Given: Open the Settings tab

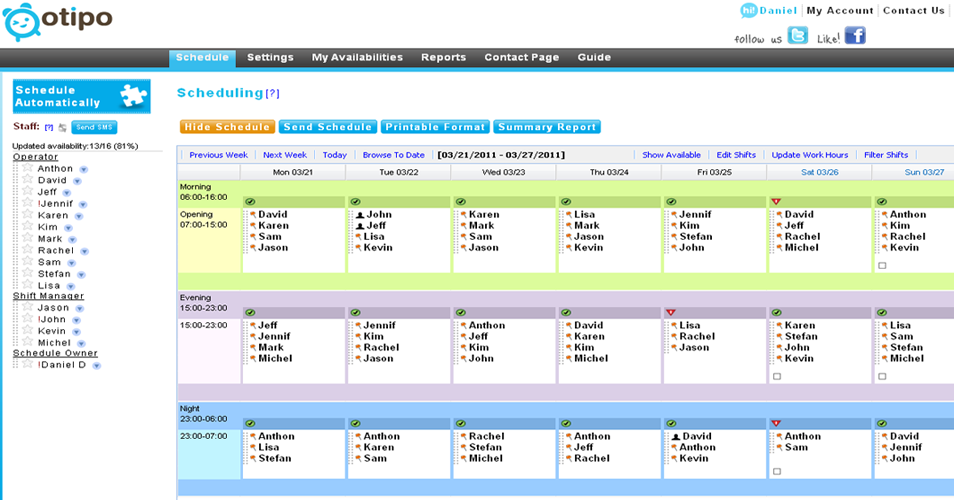Looking at the screenshot, I should click(270, 58).
